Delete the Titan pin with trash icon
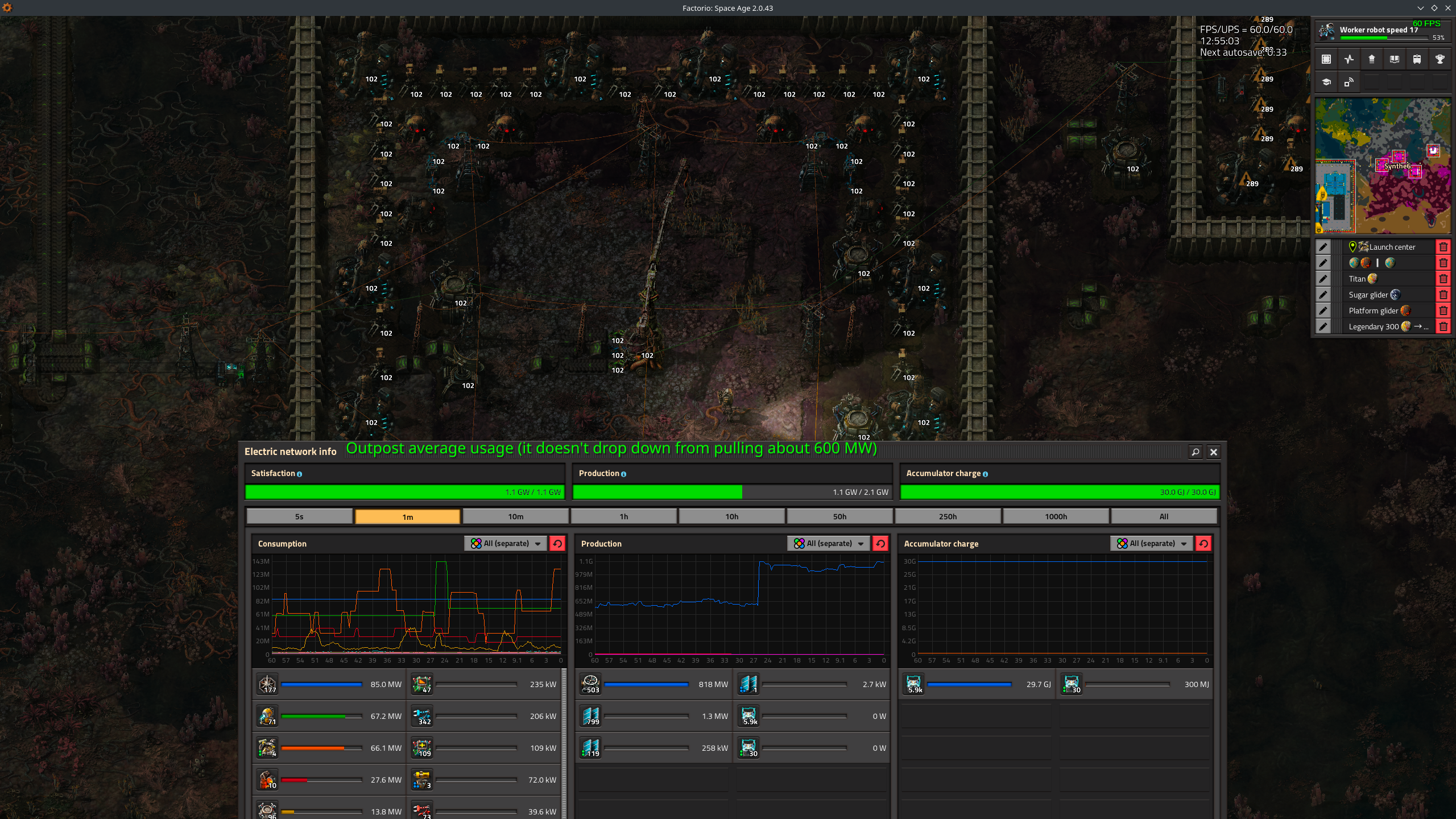 point(1443,279)
